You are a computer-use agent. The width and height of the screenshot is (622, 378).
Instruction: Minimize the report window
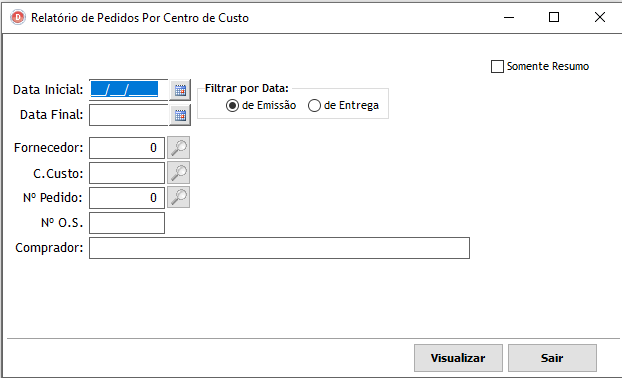[x=509, y=17]
